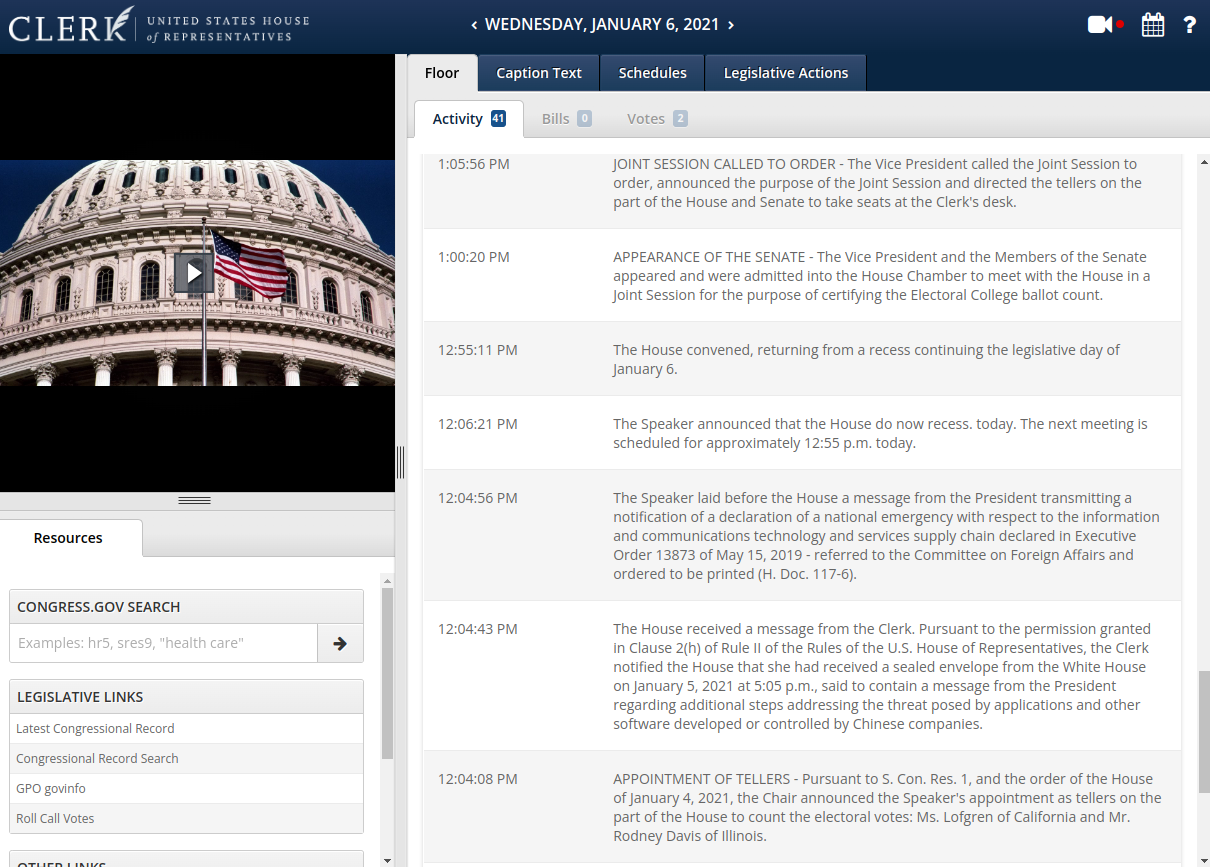This screenshot has height=867, width=1210.
Task: Open the Legislative Actions tab
Action: coord(786,73)
